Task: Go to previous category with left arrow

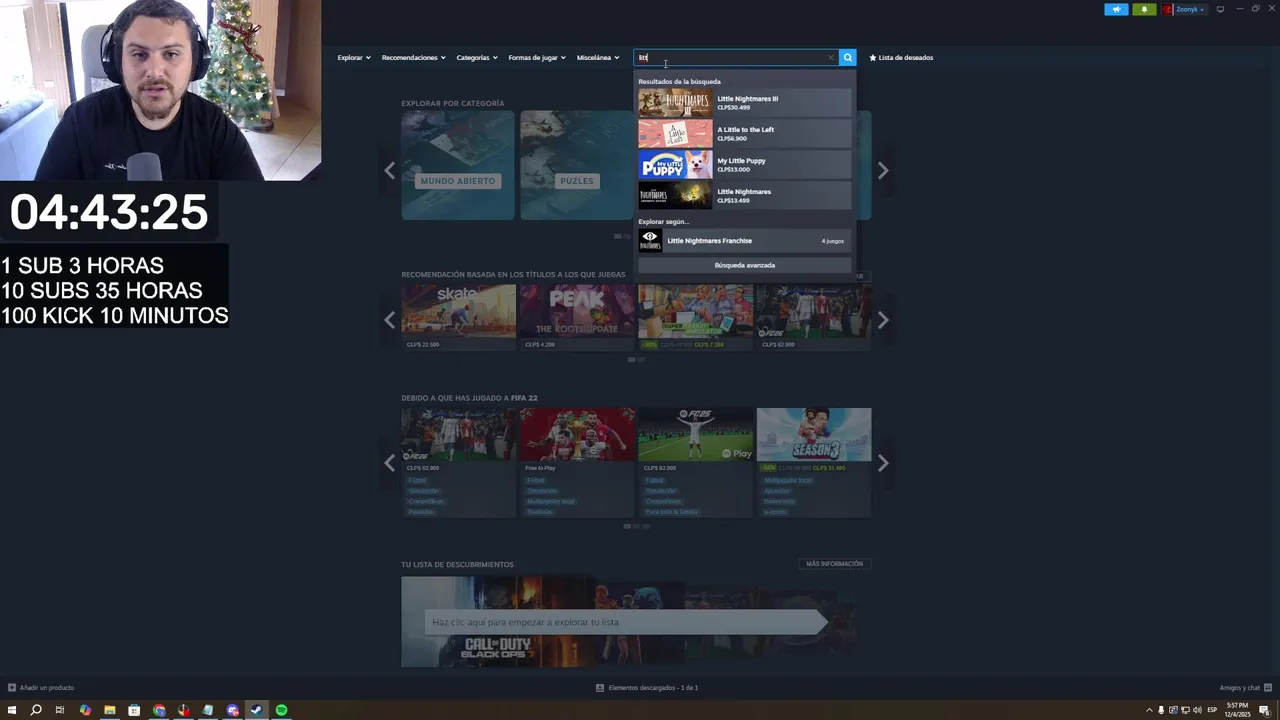Action: point(390,170)
